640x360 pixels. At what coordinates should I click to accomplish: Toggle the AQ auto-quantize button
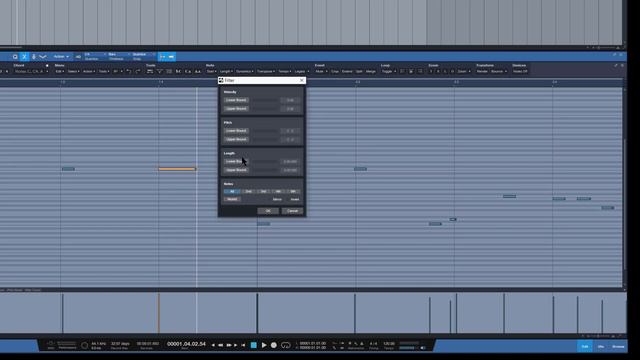tap(78, 57)
